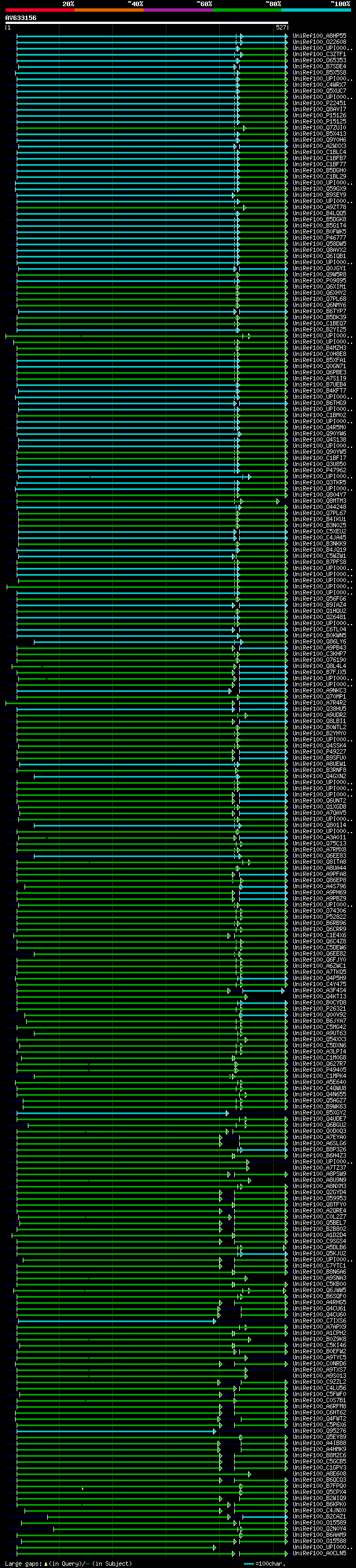Open the UniRef100_A9NKC3 hit
This screenshot has width=356, height=1568.
click(x=319, y=690)
